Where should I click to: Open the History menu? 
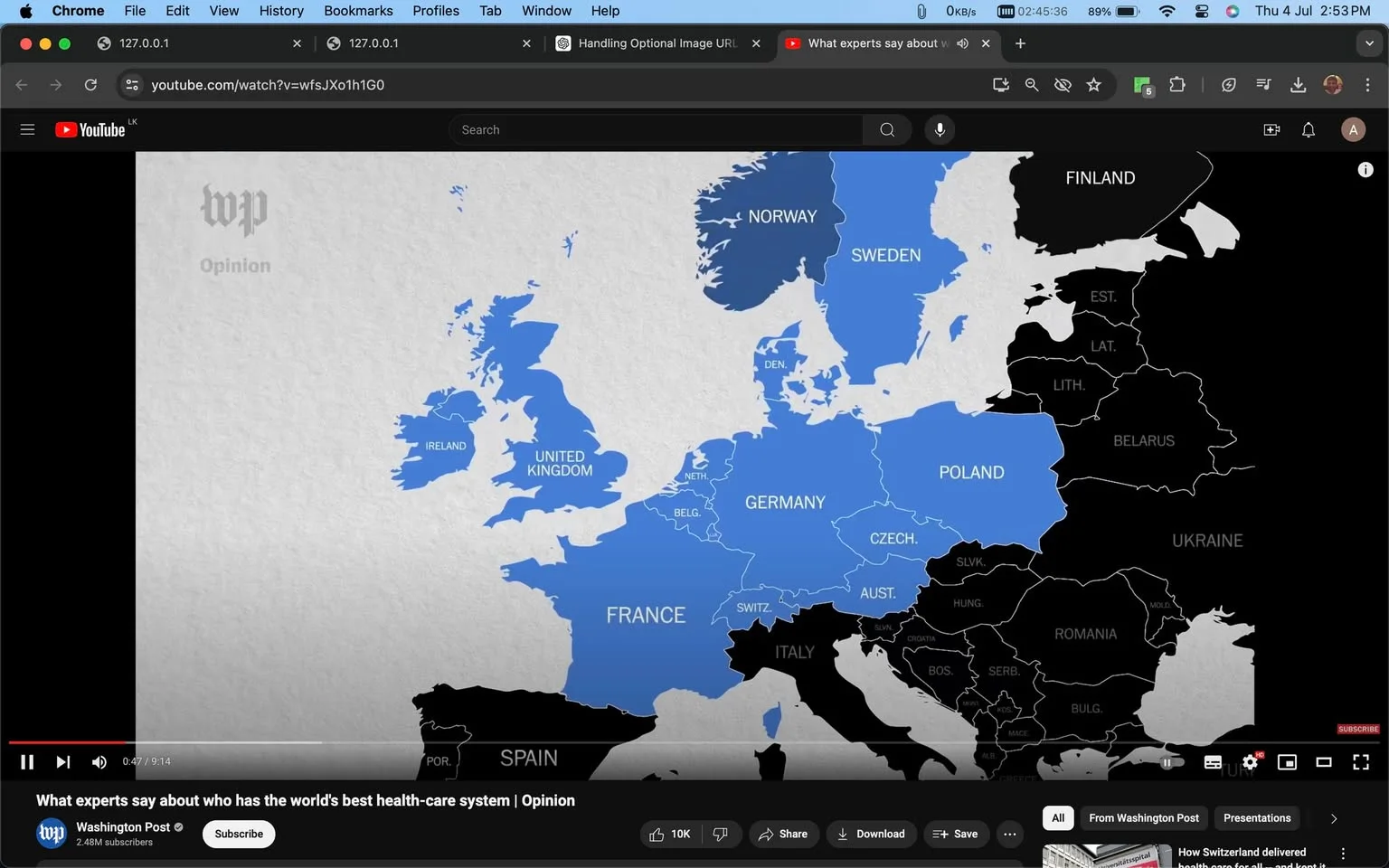pyautogui.click(x=281, y=11)
